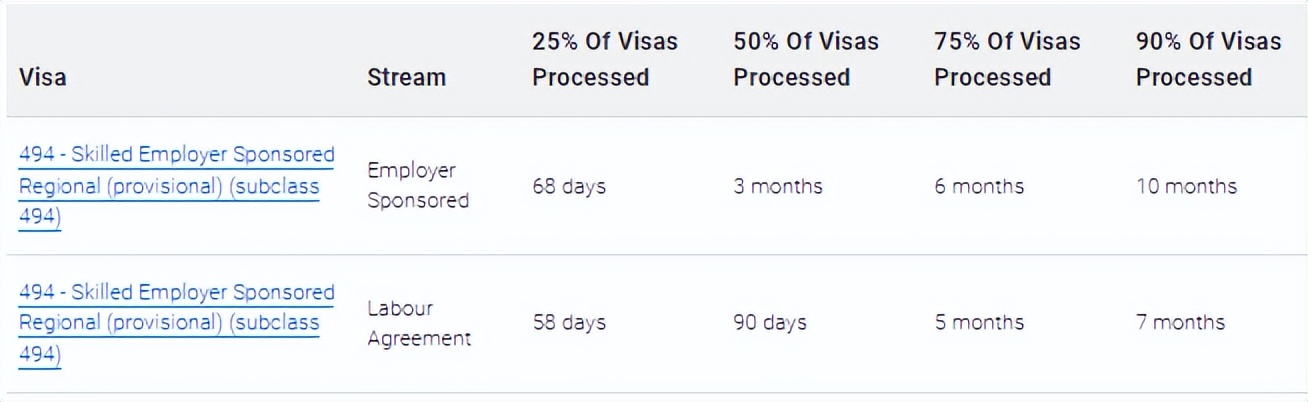Click the Visa column header
This screenshot has height=402, width=1308.
click(43, 77)
